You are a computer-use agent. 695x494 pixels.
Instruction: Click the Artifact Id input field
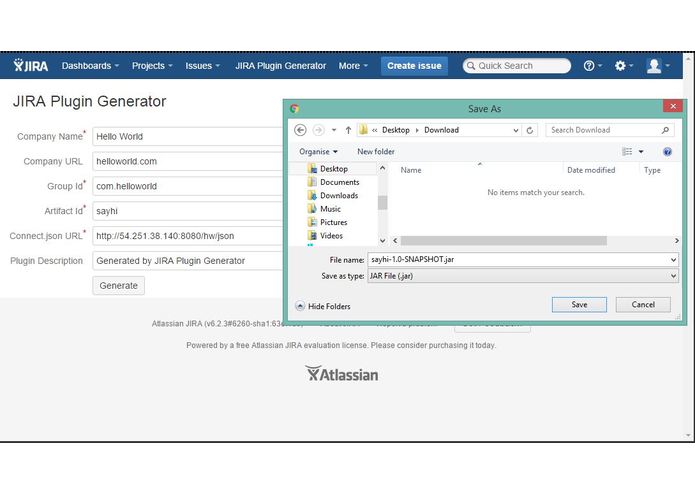click(188, 211)
